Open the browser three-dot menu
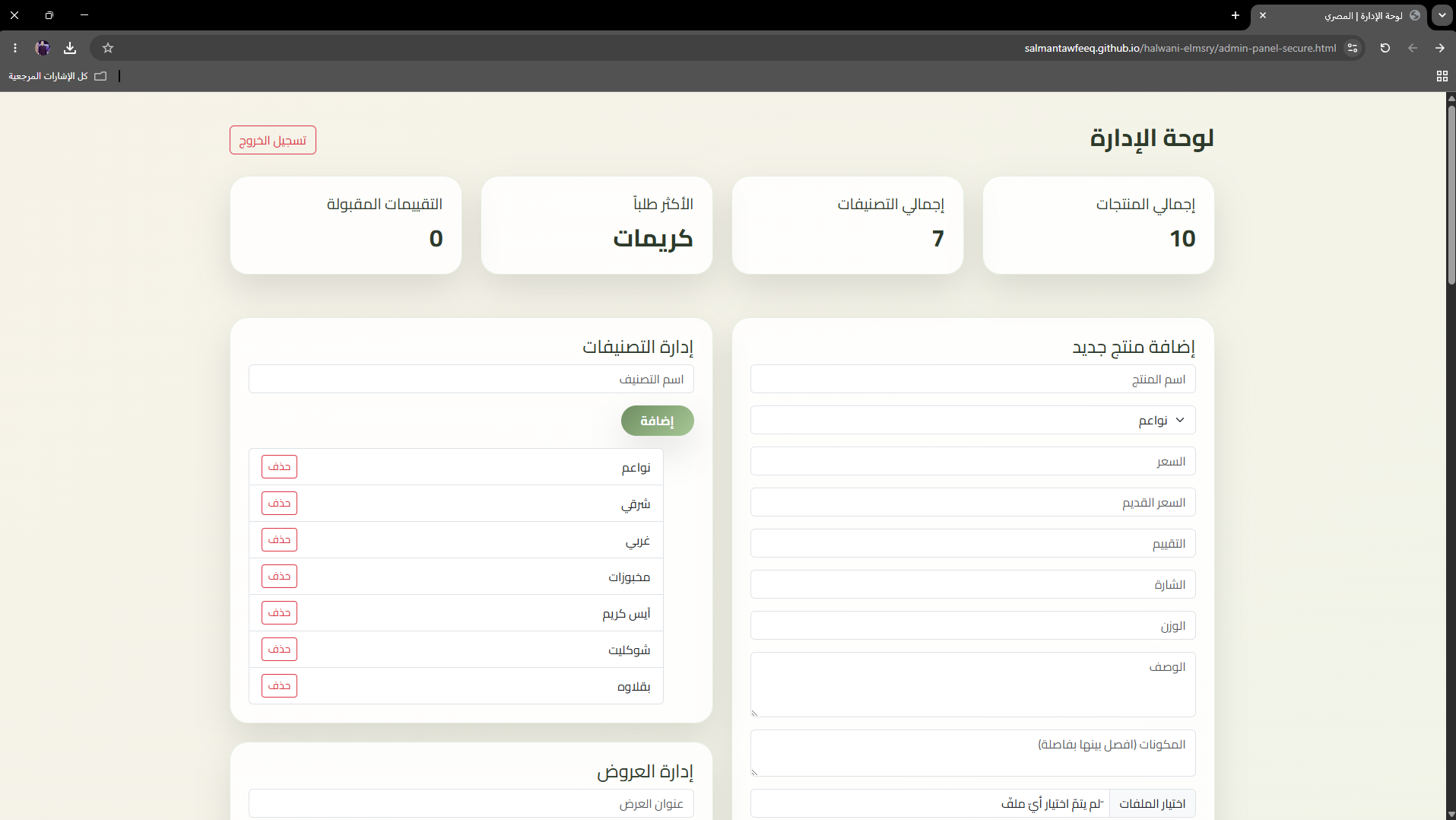This screenshot has height=820, width=1456. pyautogui.click(x=15, y=48)
